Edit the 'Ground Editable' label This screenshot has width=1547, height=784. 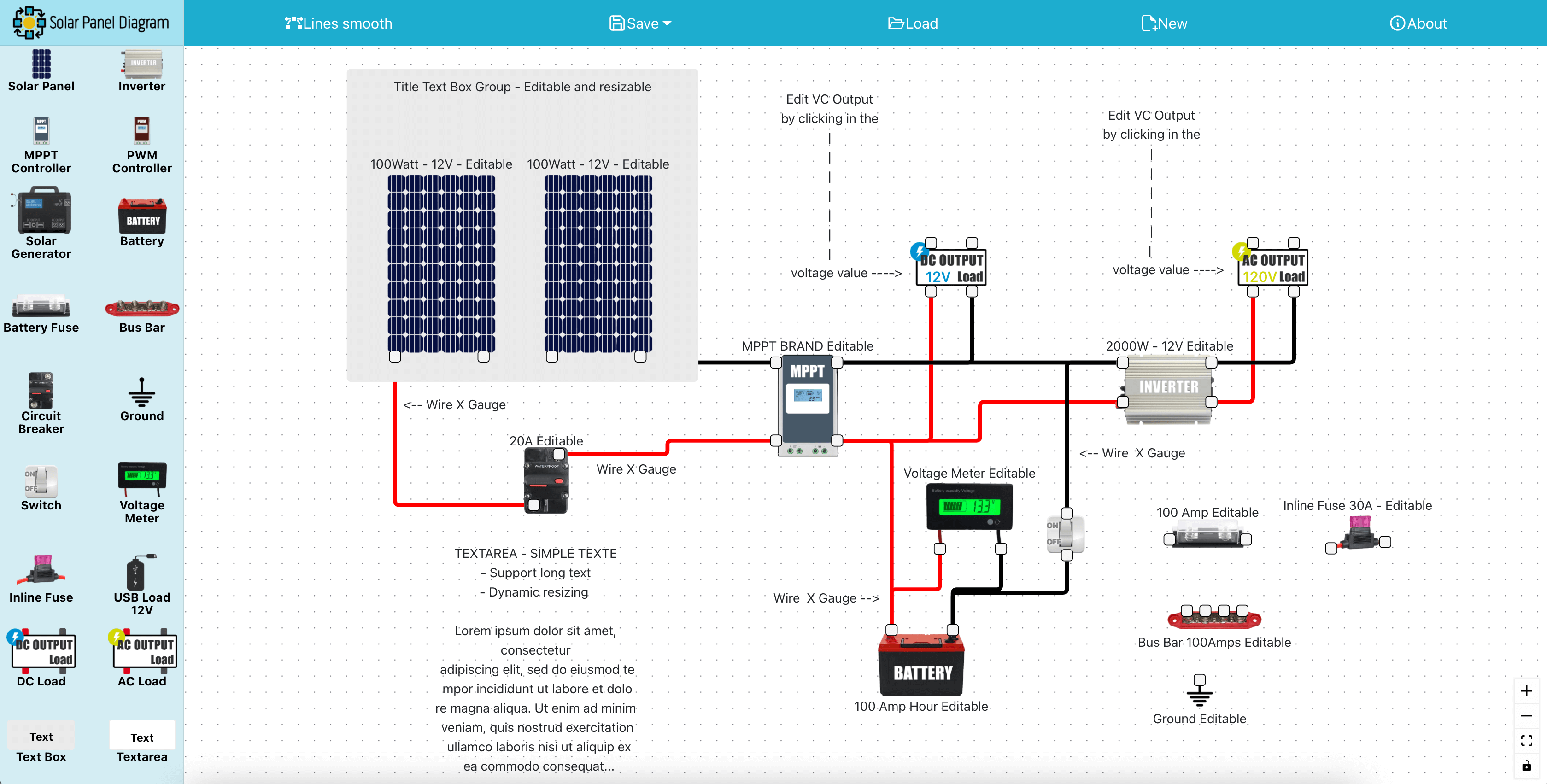pyautogui.click(x=1199, y=719)
